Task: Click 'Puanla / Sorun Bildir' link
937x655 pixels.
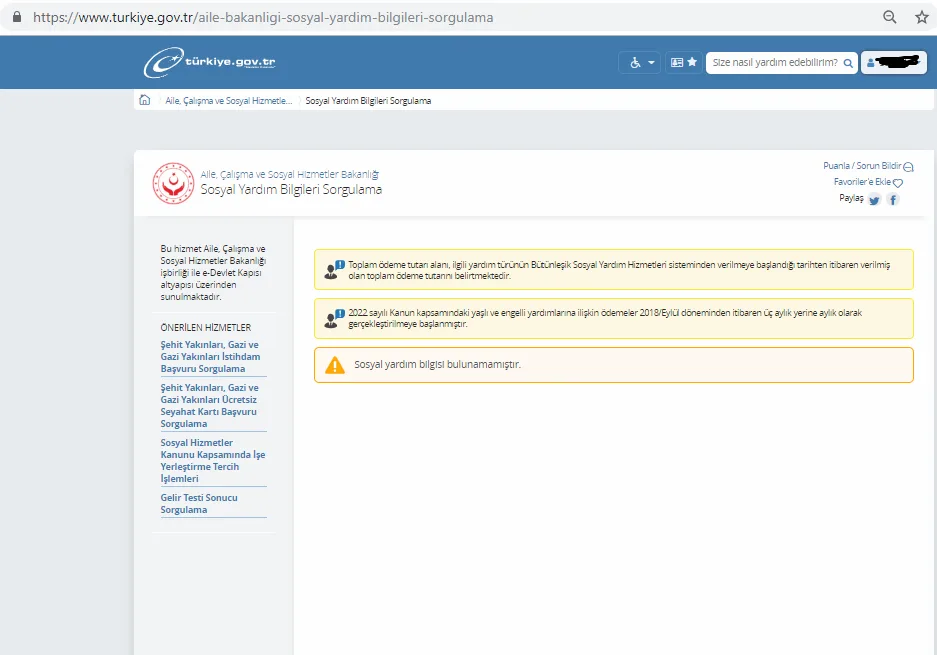Action: pyautogui.click(x=868, y=166)
